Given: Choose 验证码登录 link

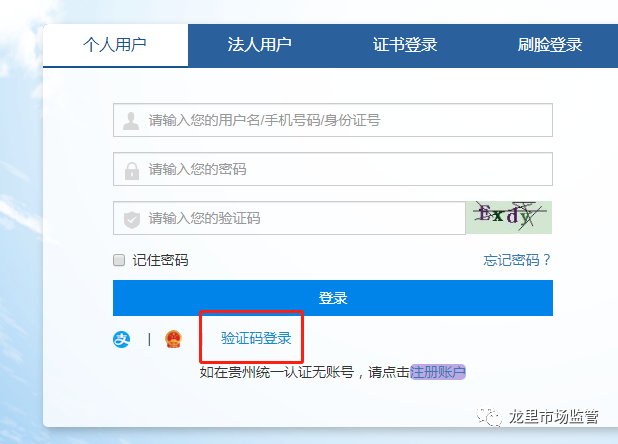Looking at the screenshot, I should 256,338.
